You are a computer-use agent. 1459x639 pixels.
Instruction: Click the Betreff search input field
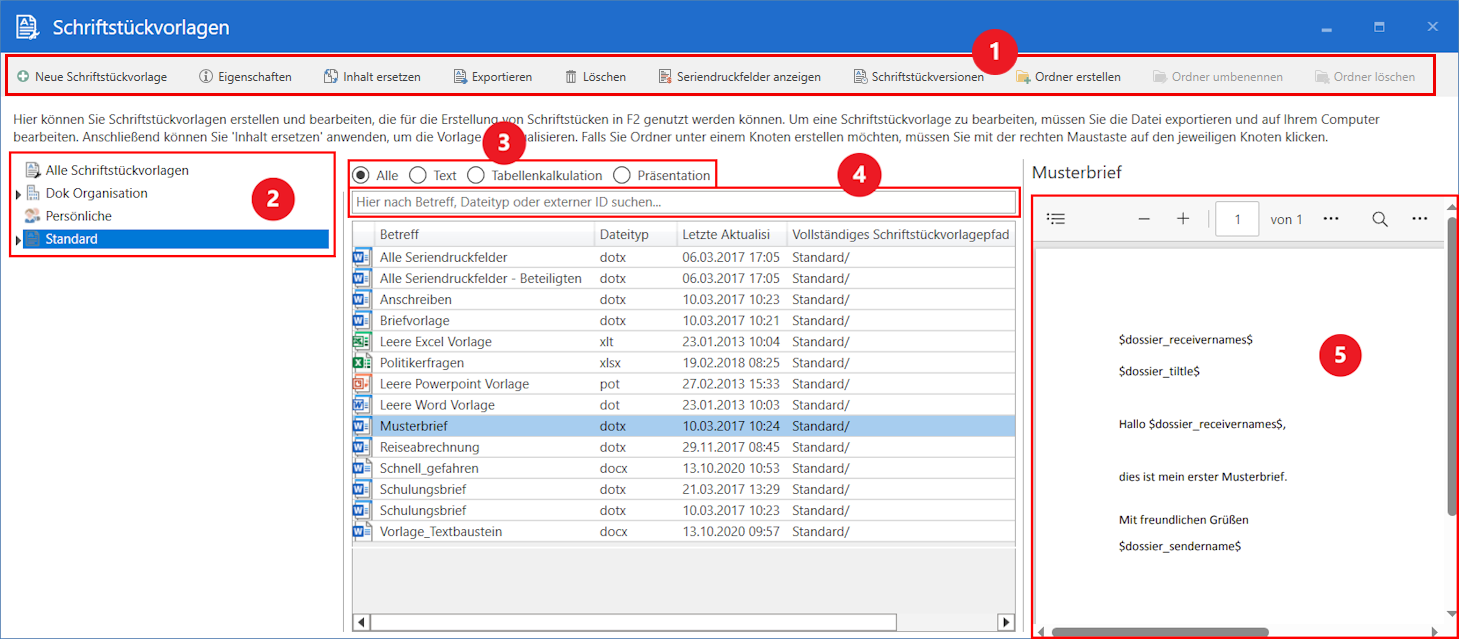pos(682,202)
